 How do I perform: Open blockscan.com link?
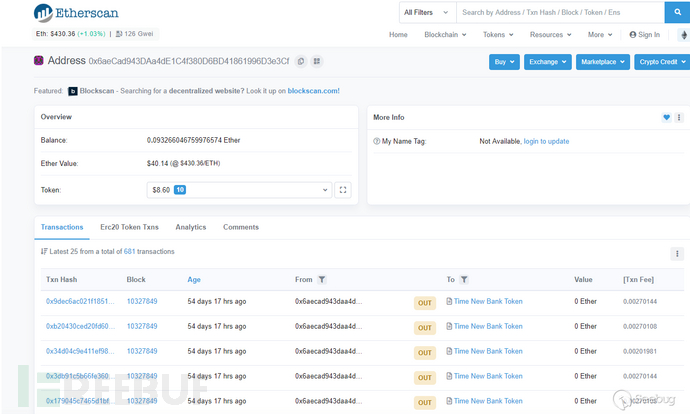point(313,91)
